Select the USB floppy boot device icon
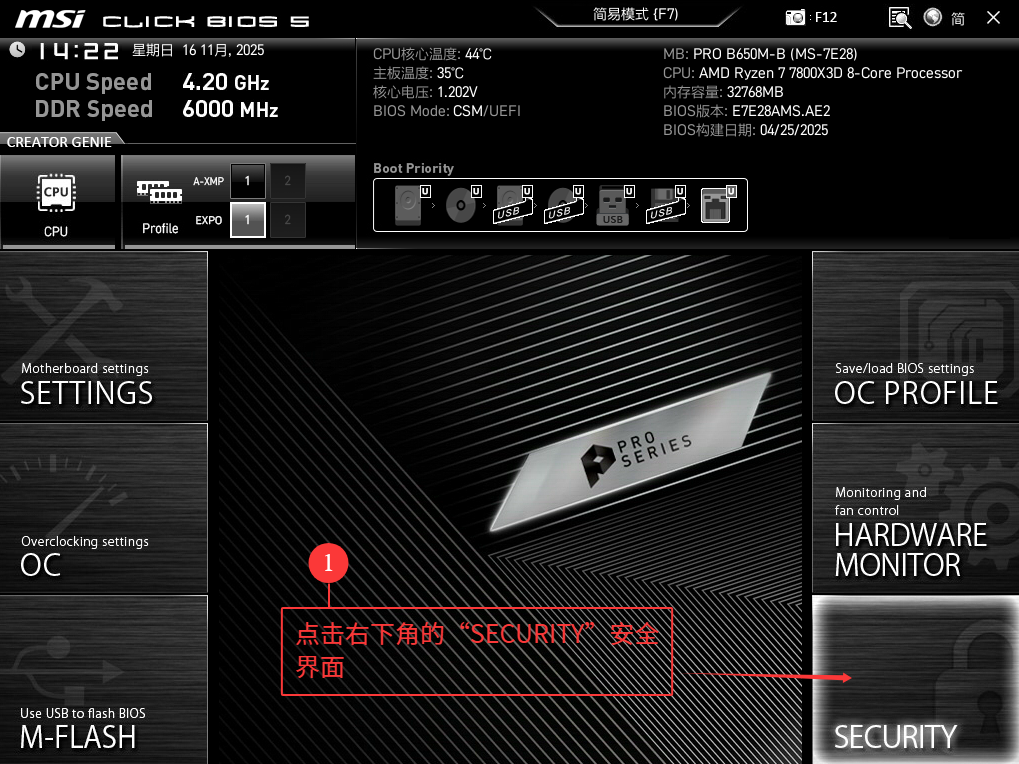Image resolution: width=1019 pixels, height=764 pixels. (664, 204)
